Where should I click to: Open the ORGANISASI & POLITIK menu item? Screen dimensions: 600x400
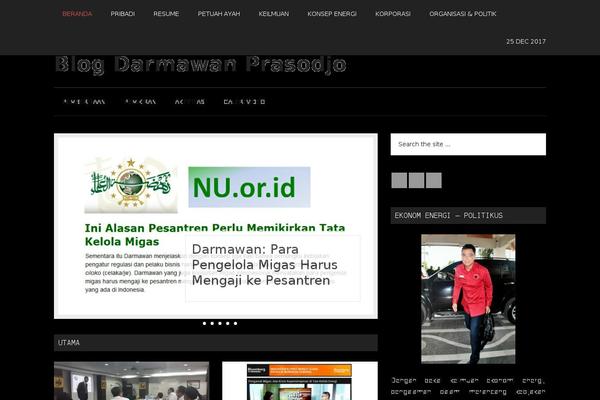tap(463, 14)
